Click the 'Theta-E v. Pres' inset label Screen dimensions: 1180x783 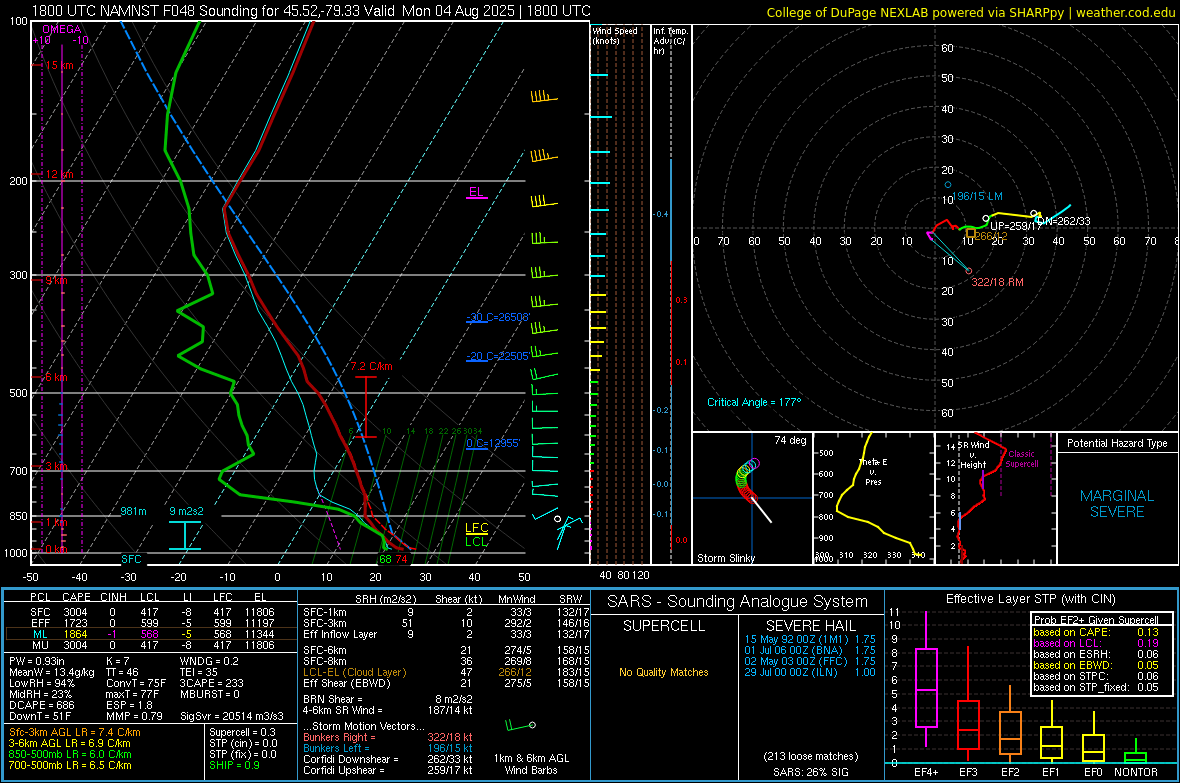click(x=873, y=471)
